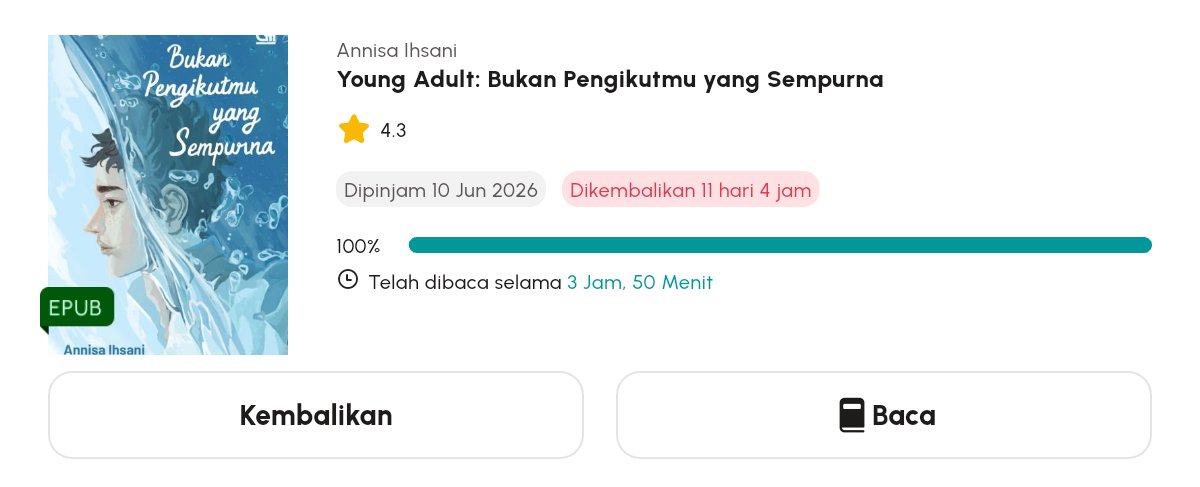Click the Kembalikan button
Viewport: 1200px width, 487px height.
pos(316,415)
